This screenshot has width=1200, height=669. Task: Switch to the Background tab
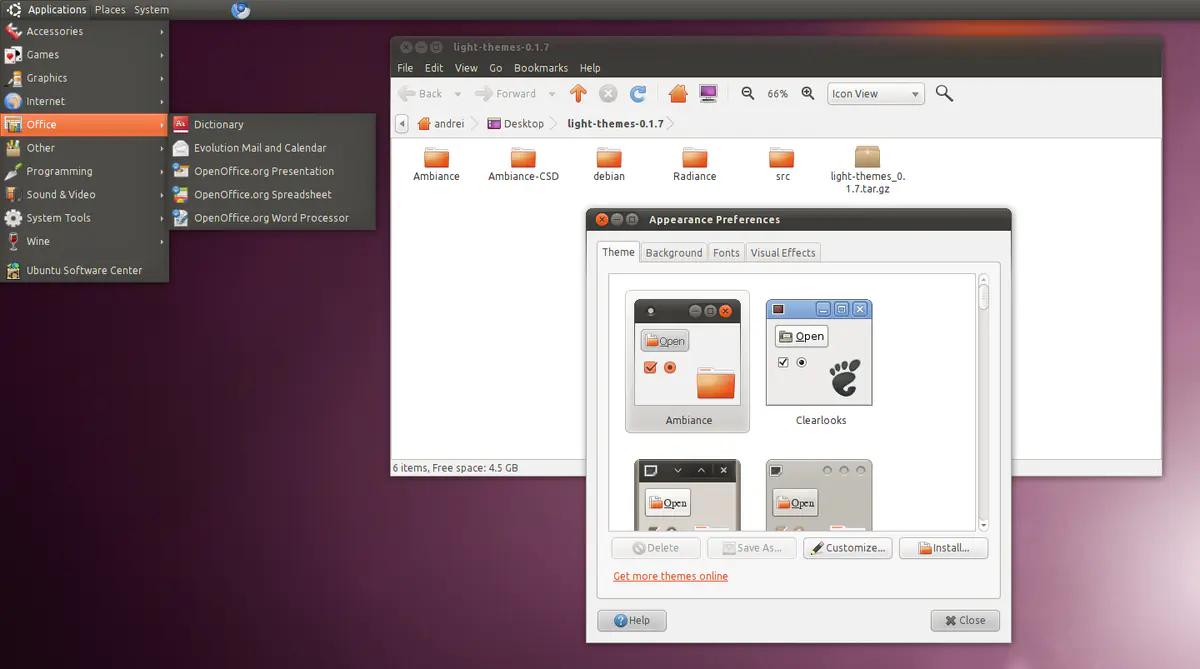pos(673,252)
